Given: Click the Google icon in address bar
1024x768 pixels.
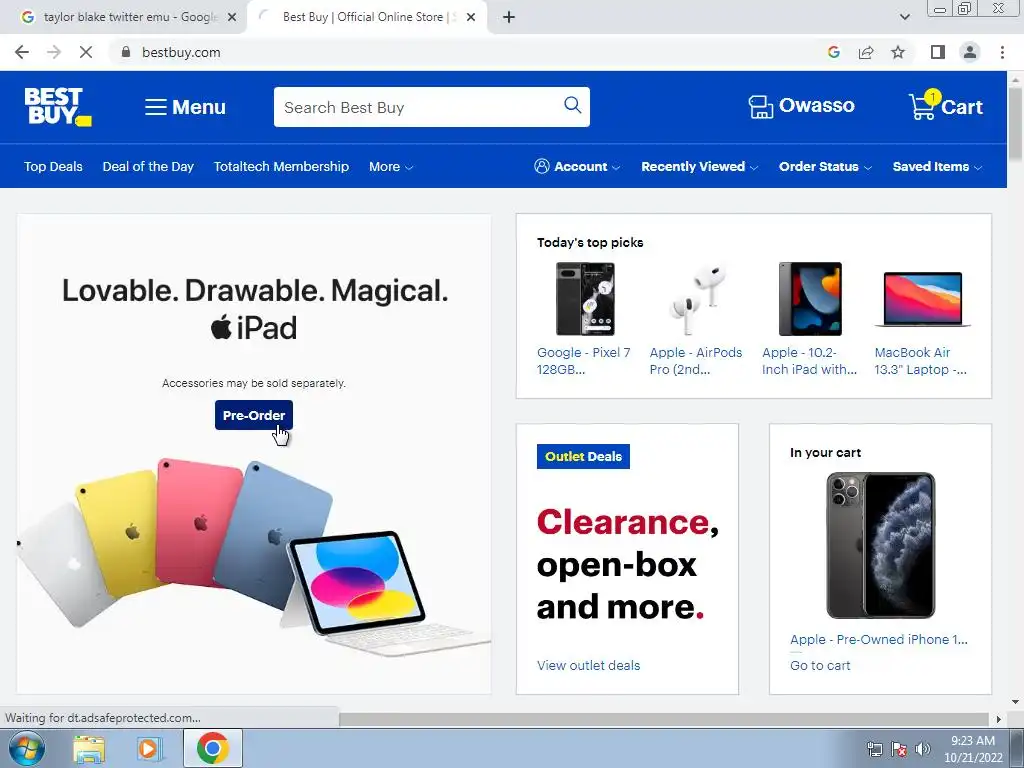Looking at the screenshot, I should [833, 52].
